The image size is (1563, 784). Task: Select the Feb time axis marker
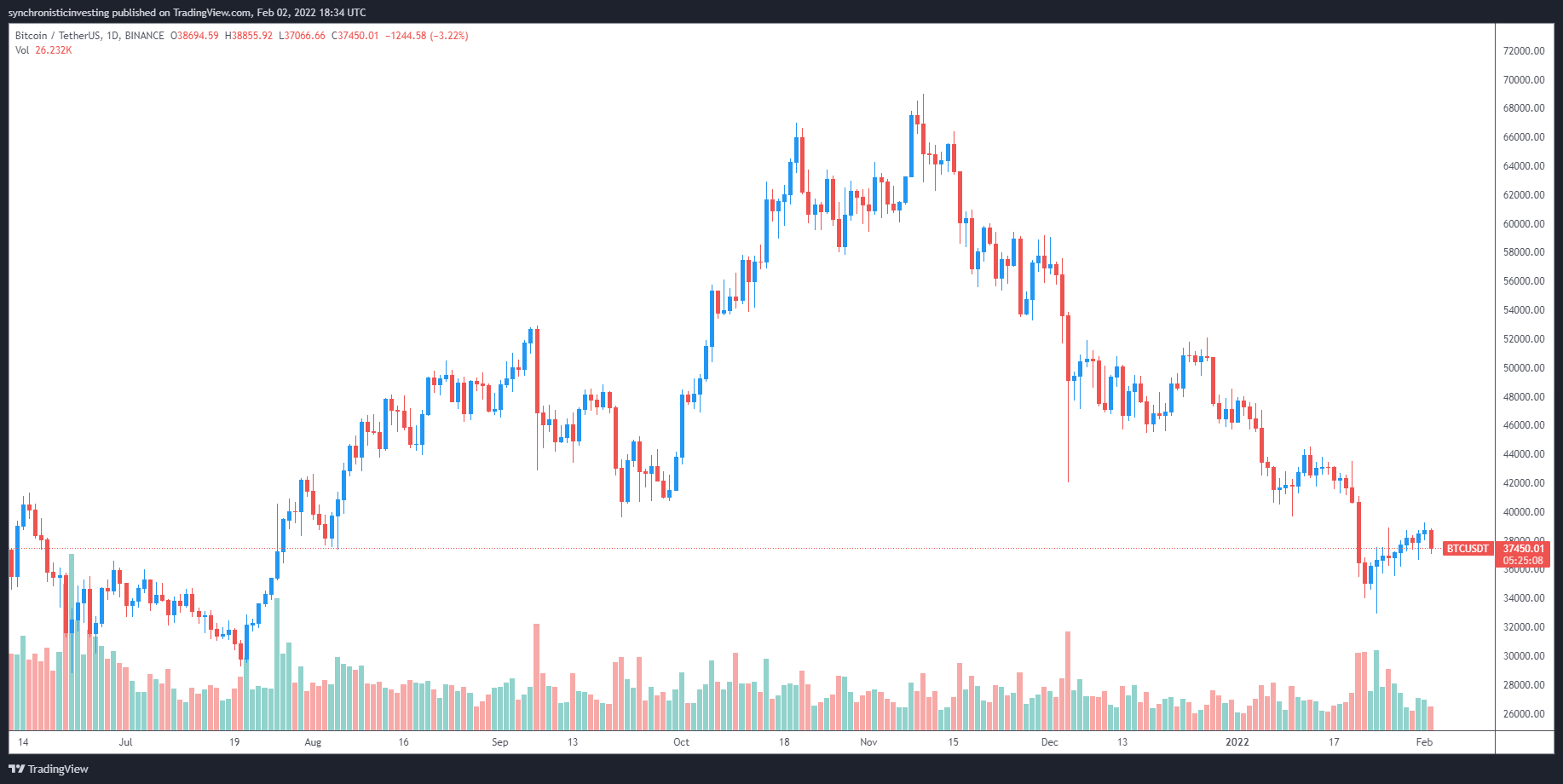click(1424, 742)
